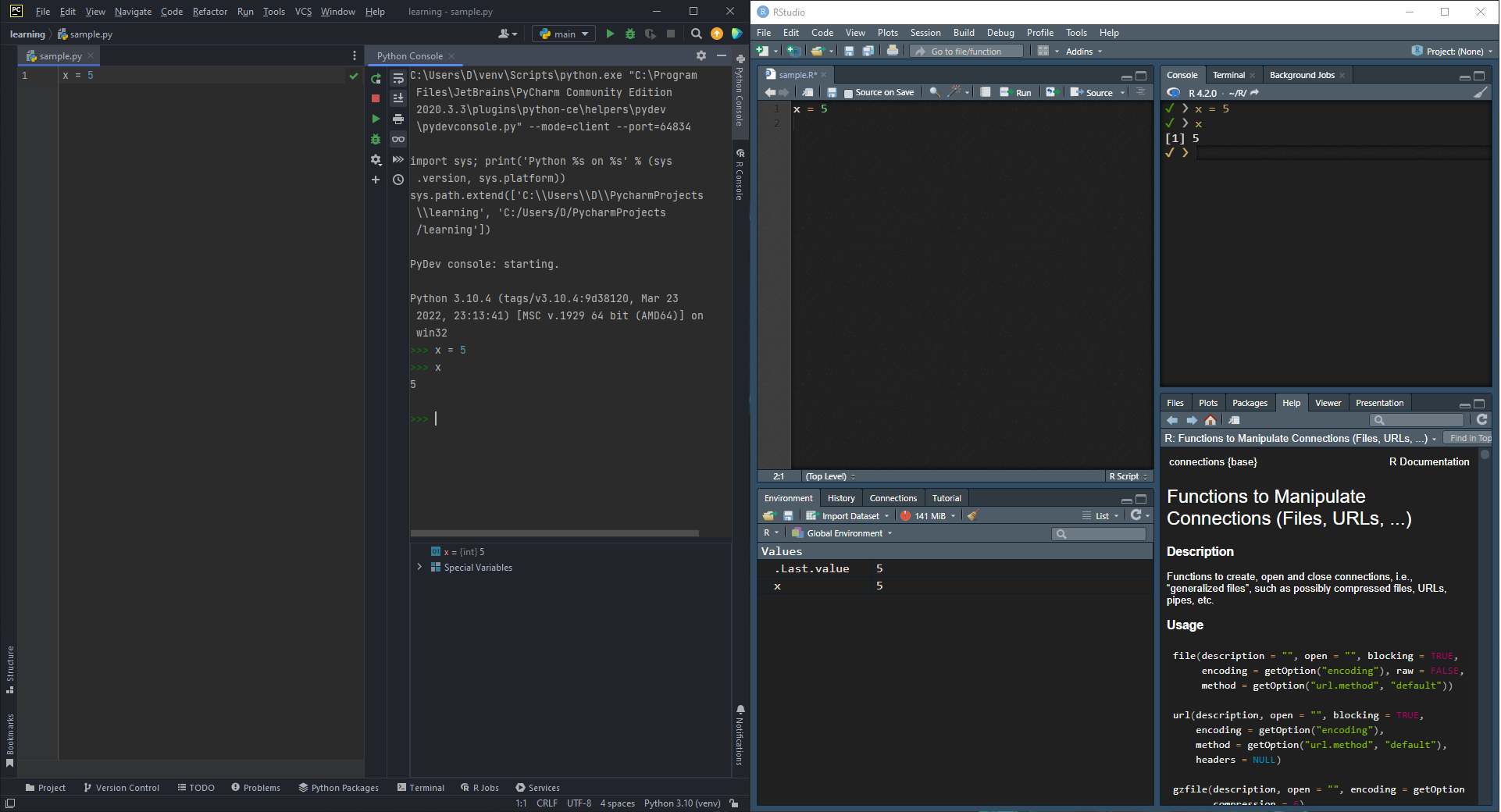Image resolution: width=1501 pixels, height=812 pixels.
Task: Toggle soft-wrap in PyCharm Python console
Action: 398,78
